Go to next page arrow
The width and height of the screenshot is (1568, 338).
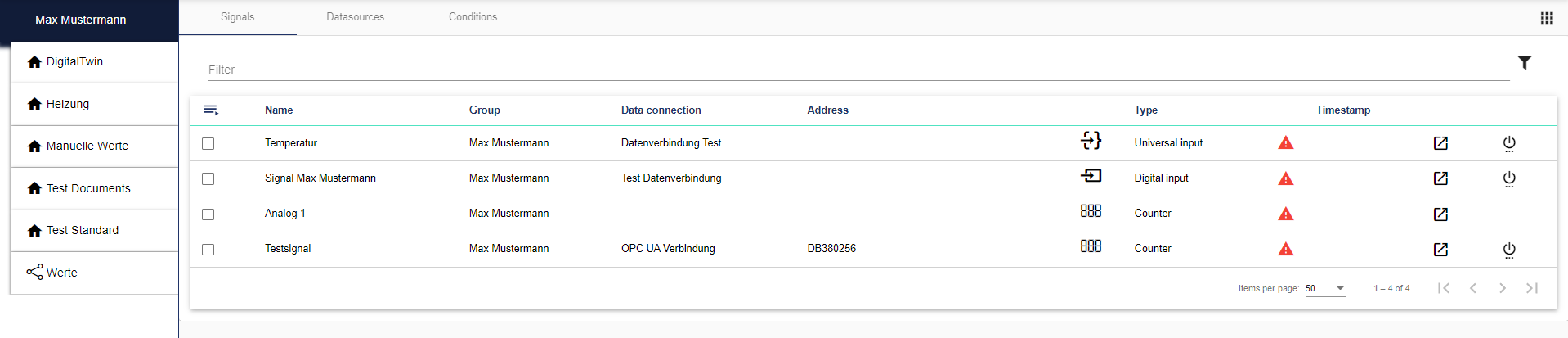1503,288
